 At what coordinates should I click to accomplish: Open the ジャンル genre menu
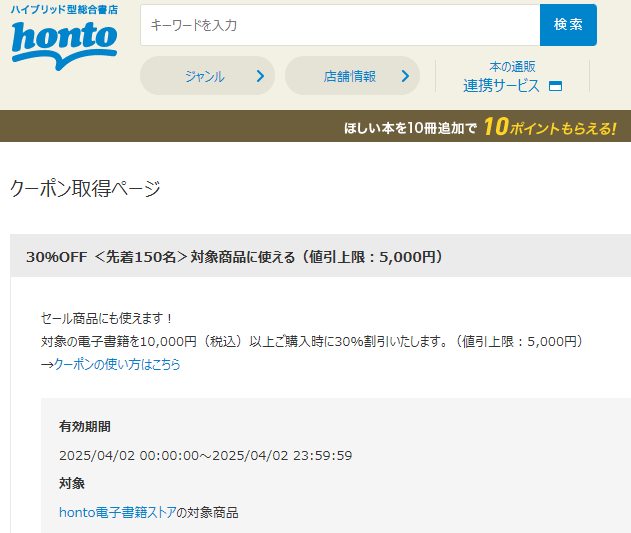click(x=207, y=76)
